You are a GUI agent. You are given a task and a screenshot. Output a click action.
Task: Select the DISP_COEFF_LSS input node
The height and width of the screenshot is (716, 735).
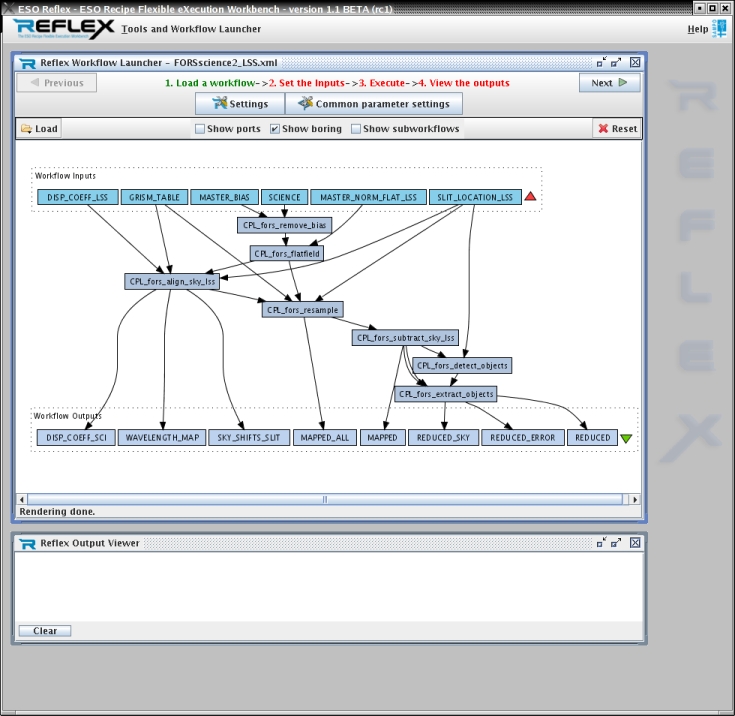coord(77,197)
